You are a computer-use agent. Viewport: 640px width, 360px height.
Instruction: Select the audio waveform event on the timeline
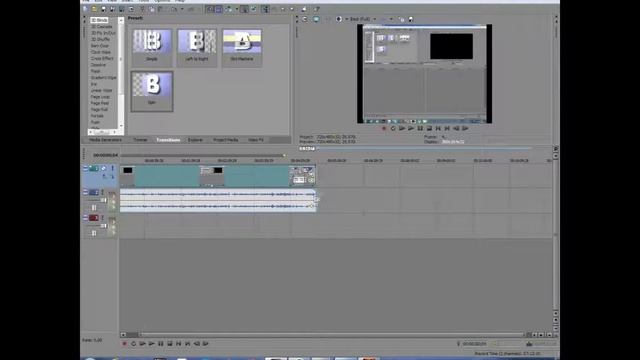pos(218,200)
